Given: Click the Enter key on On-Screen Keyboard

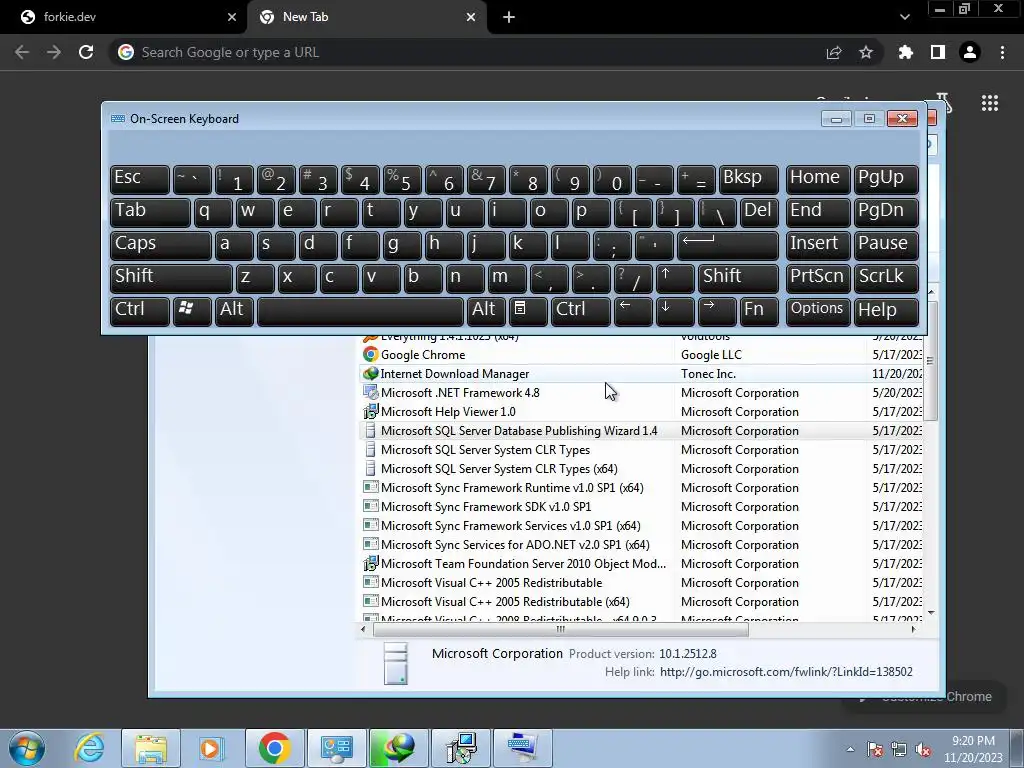Looking at the screenshot, I should (x=728, y=245).
